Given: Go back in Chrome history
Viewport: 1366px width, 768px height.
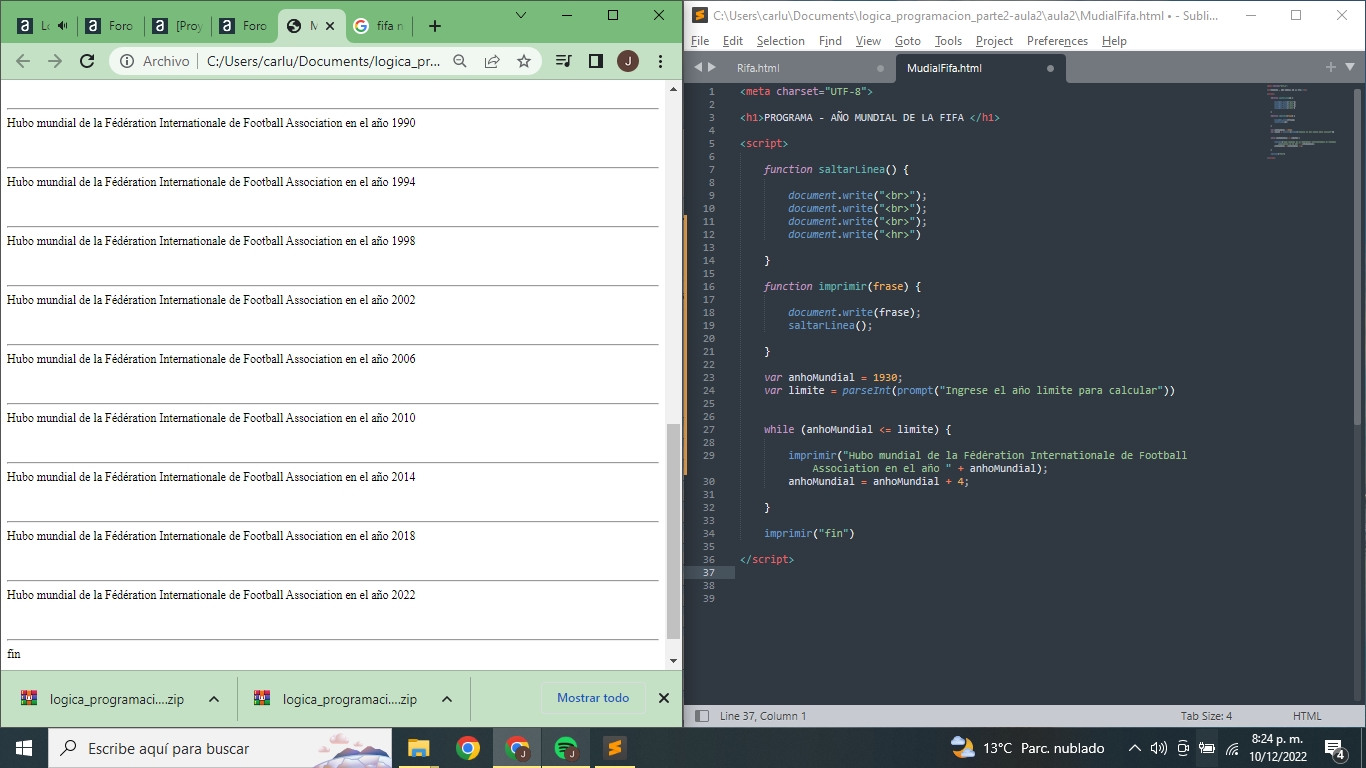Looking at the screenshot, I should (x=23, y=61).
